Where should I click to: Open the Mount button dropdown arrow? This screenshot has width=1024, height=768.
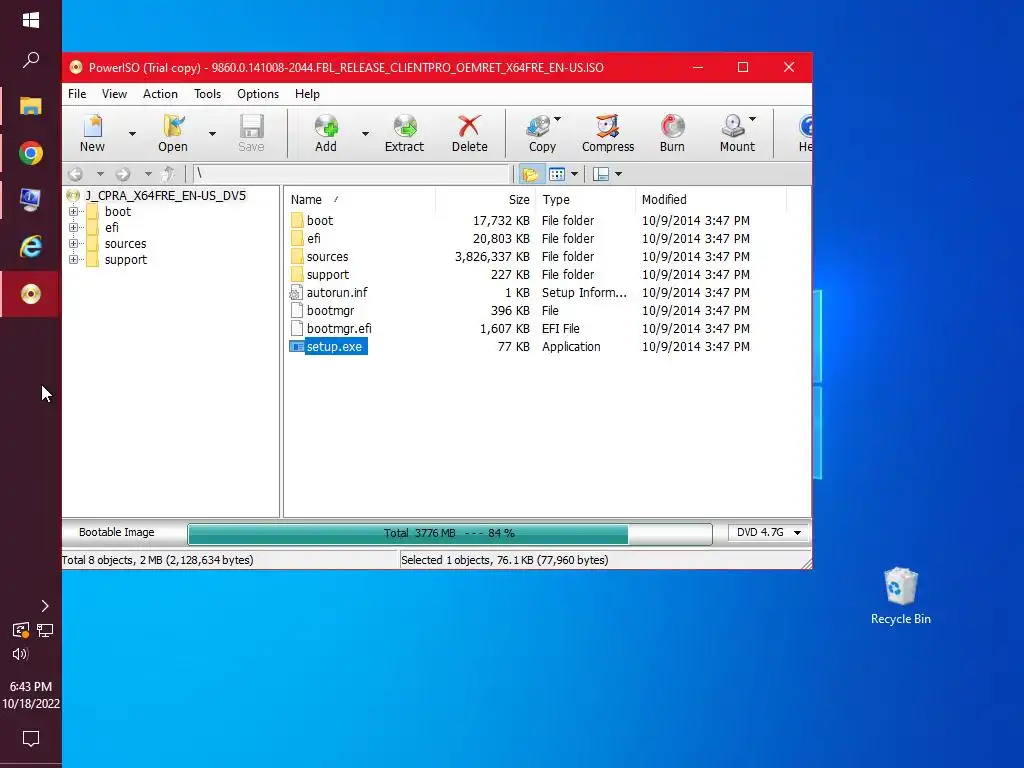(x=752, y=119)
